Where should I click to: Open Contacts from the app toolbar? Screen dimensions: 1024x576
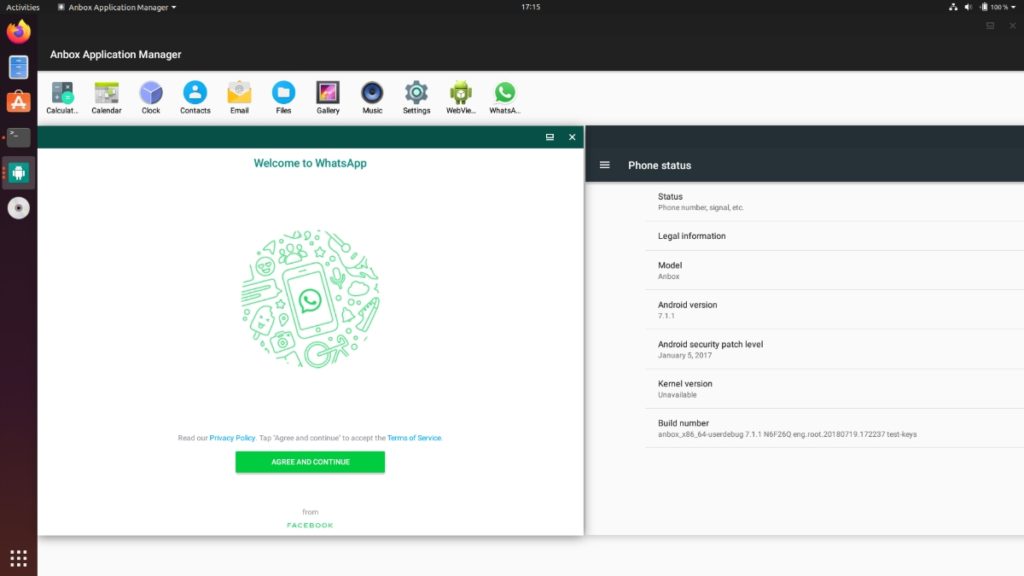[195, 95]
